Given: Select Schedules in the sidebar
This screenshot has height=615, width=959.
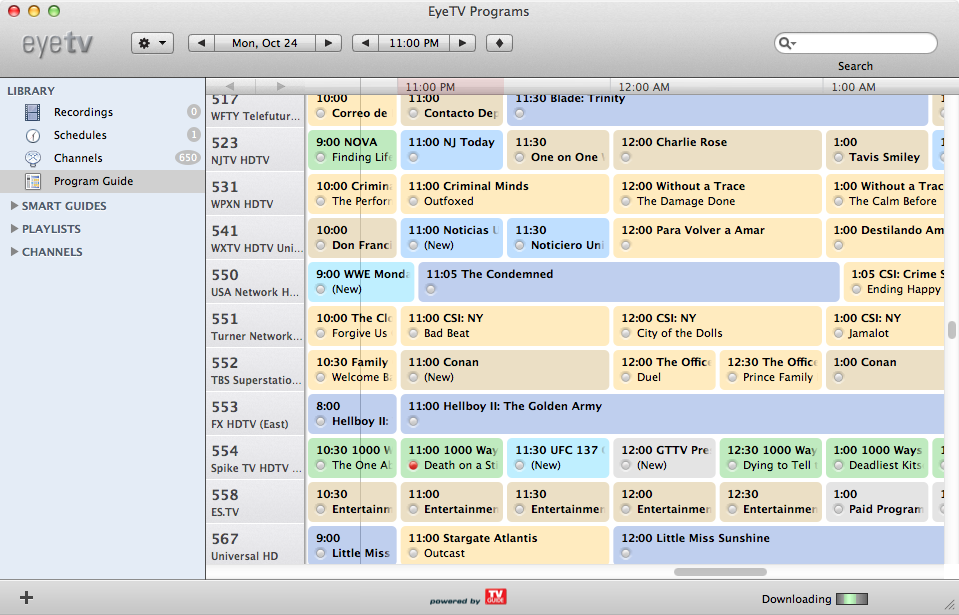Looking at the screenshot, I should 80,135.
